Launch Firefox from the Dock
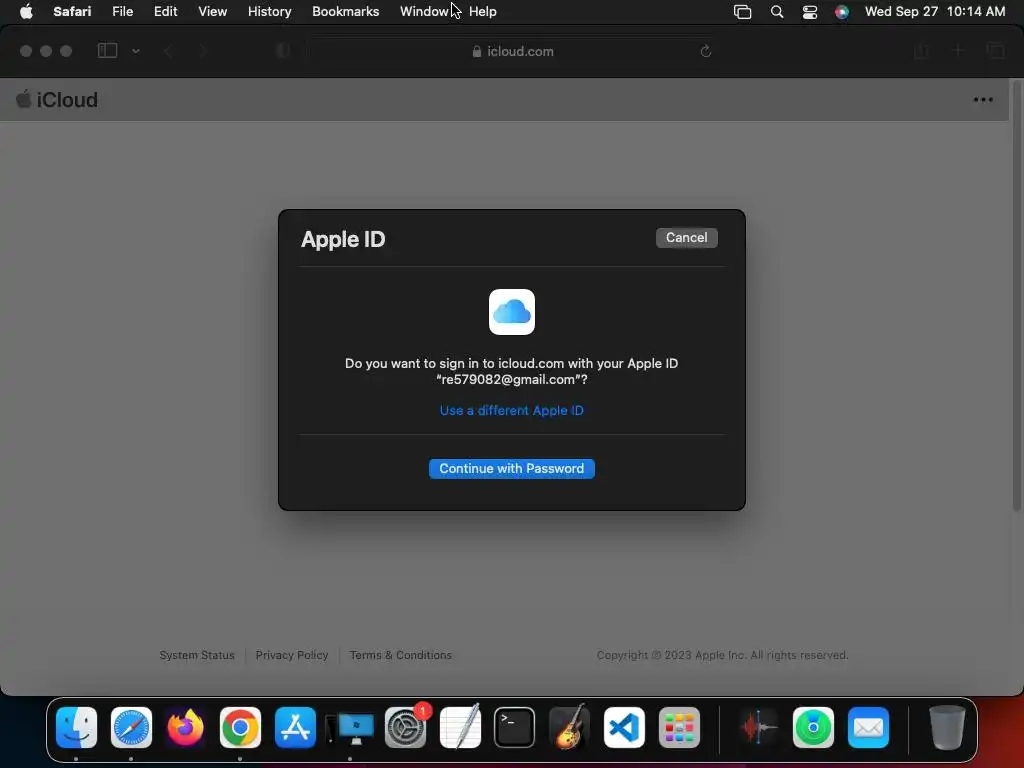The height and width of the screenshot is (768, 1024). 185,728
